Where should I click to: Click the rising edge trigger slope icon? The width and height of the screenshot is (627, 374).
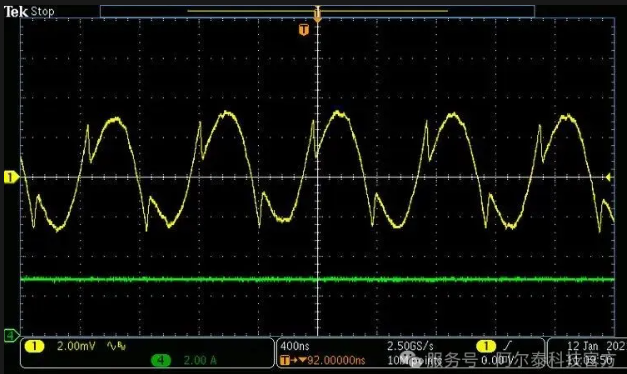pyautogui.click(x=508, y=346)
